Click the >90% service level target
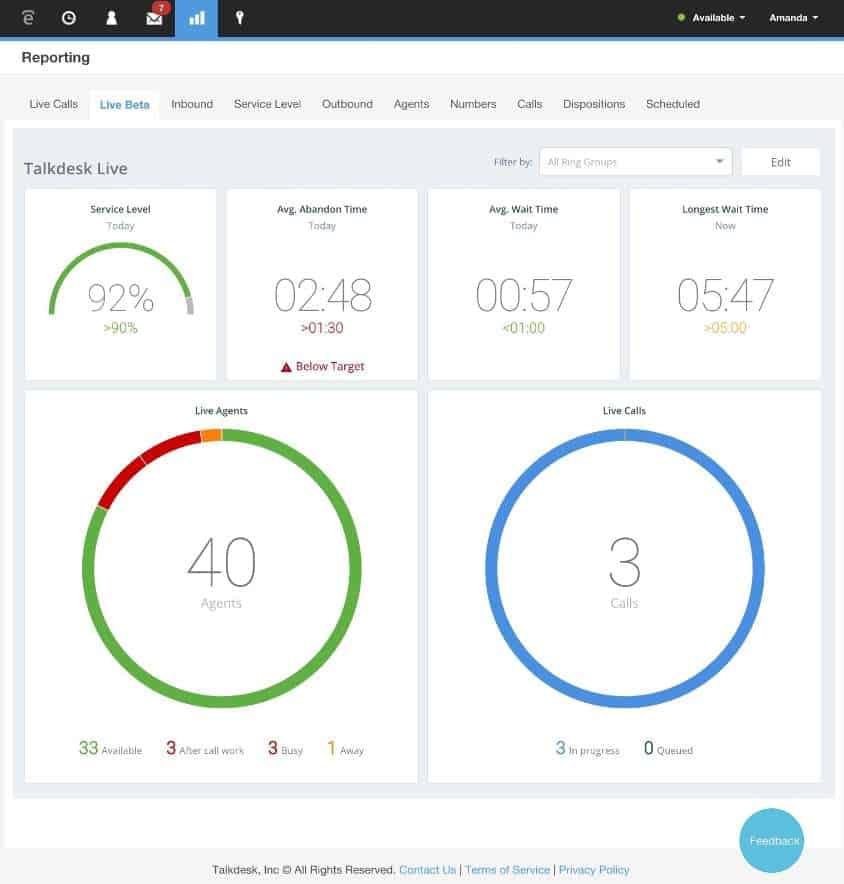844x884 pixels. coord(121,328)
